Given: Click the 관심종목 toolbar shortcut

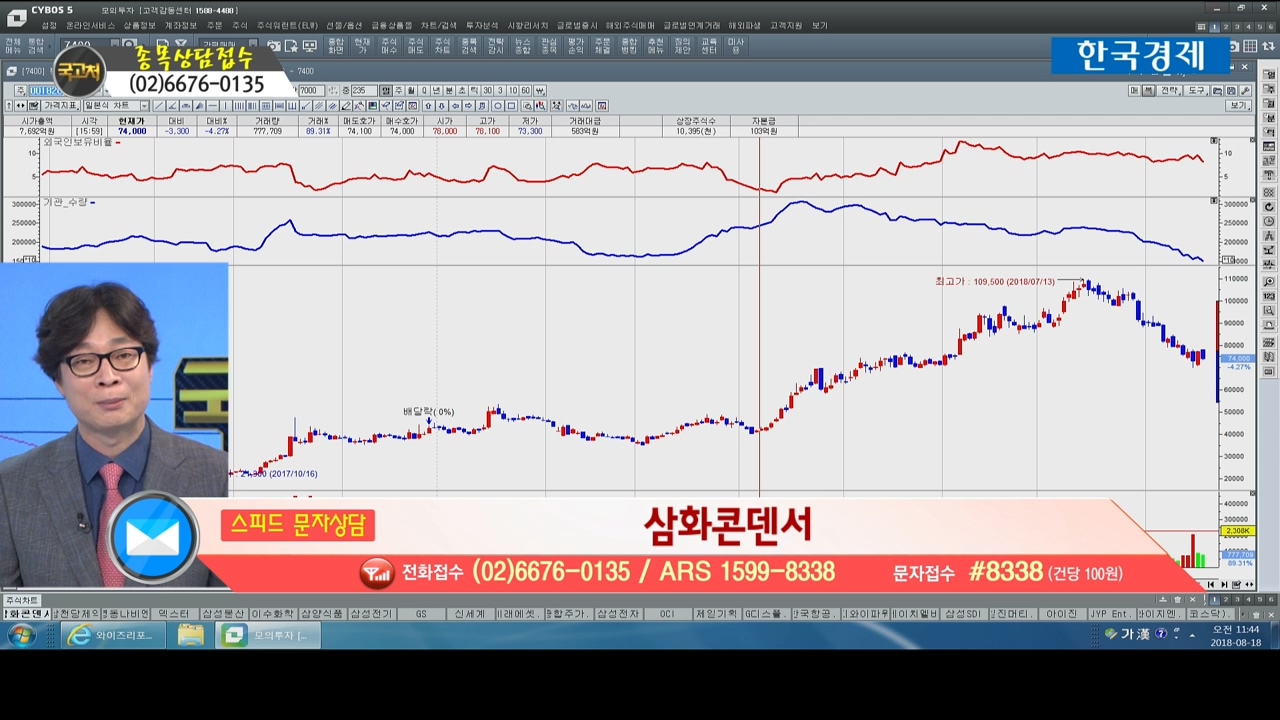Looking at the screenshot, I should pos(549,46).
